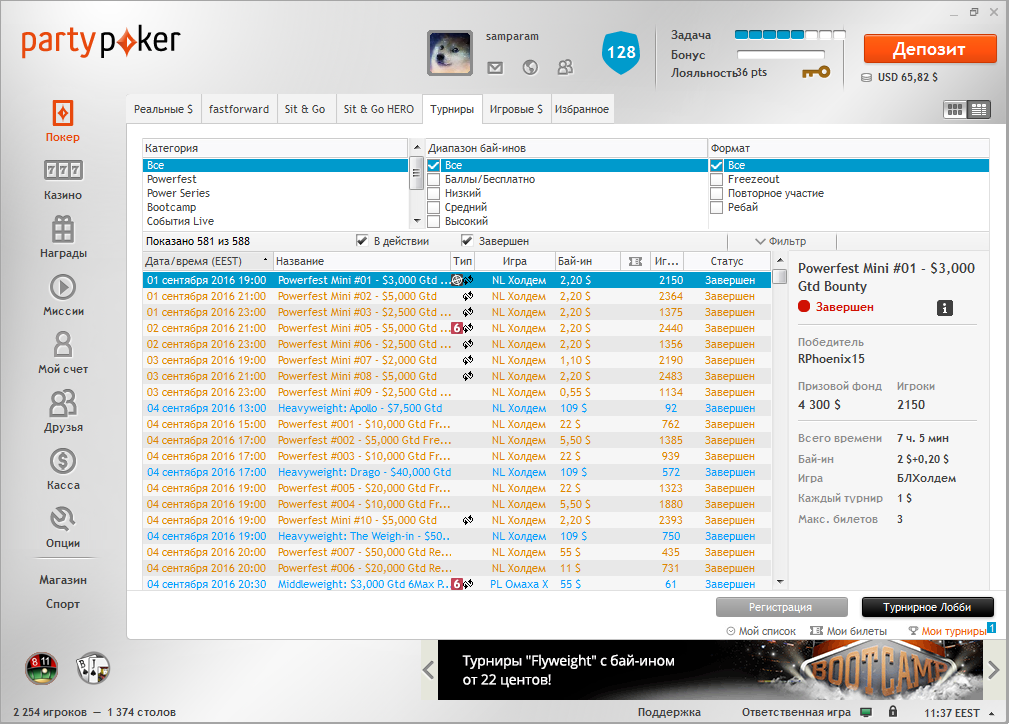Click the tournament table scrollbar thumb
This screenshot has width=1009, height=724.
[780, 277]
